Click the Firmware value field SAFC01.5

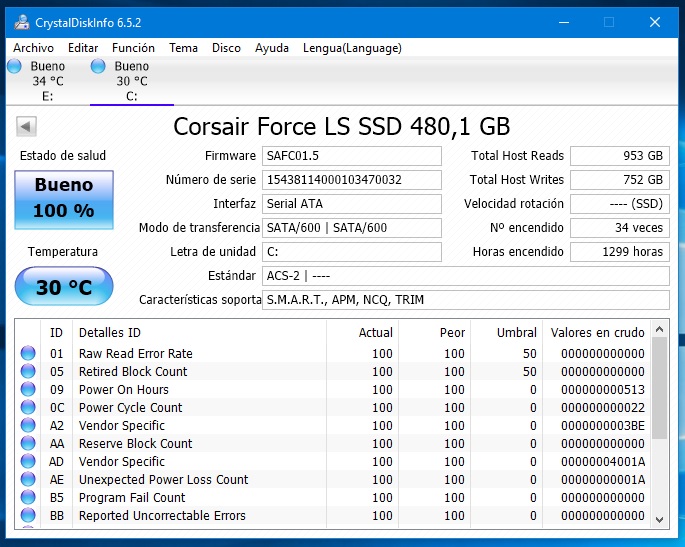pyautogui.click(x=351, y=156)
